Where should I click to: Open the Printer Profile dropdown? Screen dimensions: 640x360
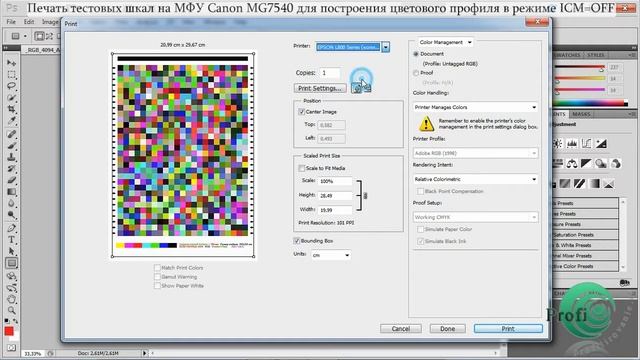click(x=476, y=153)
